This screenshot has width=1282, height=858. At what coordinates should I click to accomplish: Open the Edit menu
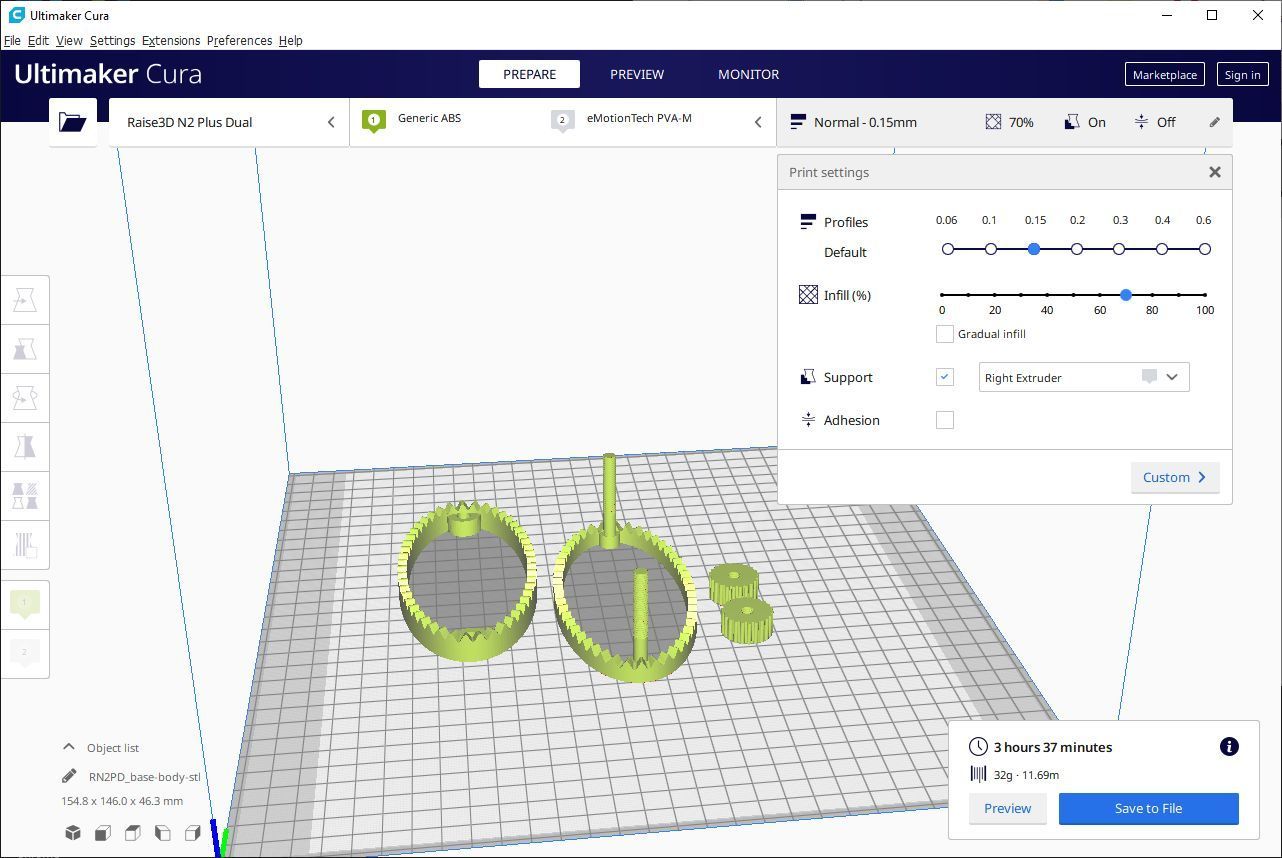(38, 41)
